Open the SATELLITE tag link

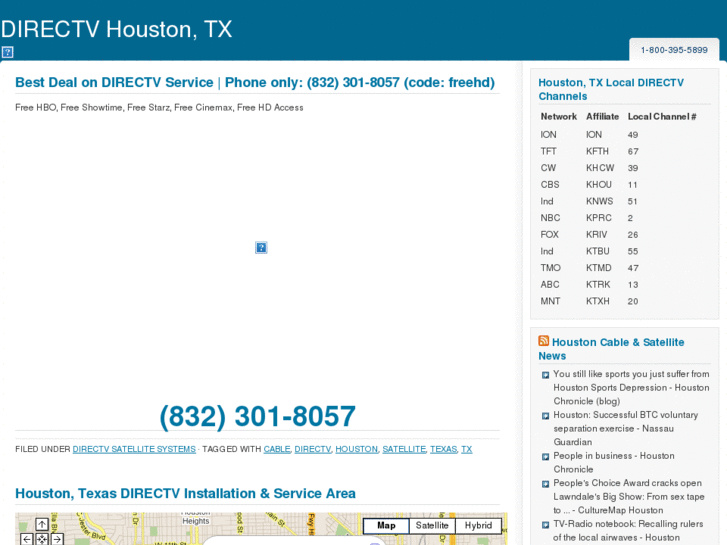[x=404, y=449]
